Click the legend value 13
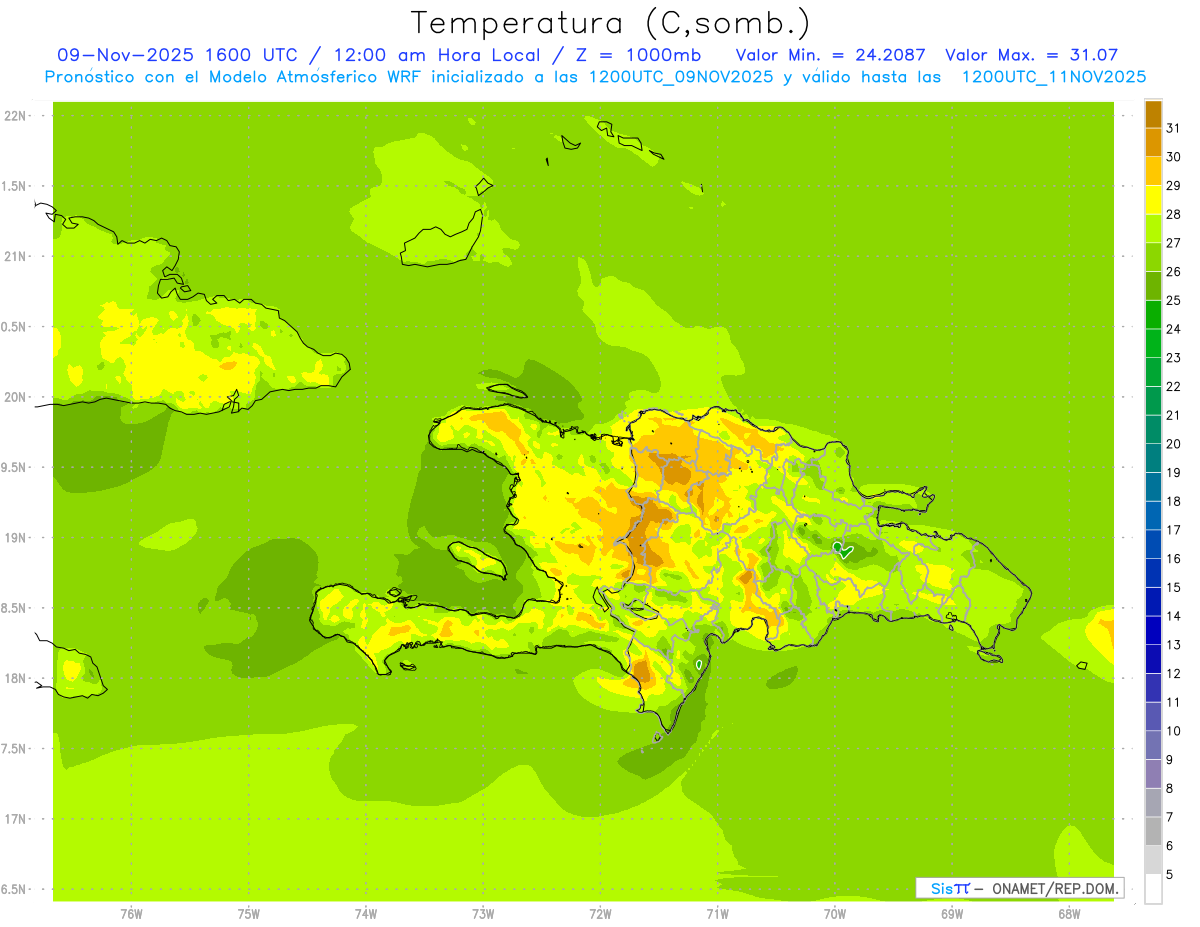Image resolution: width=1200 pixels, height=927 pixels. (1173, 645)
